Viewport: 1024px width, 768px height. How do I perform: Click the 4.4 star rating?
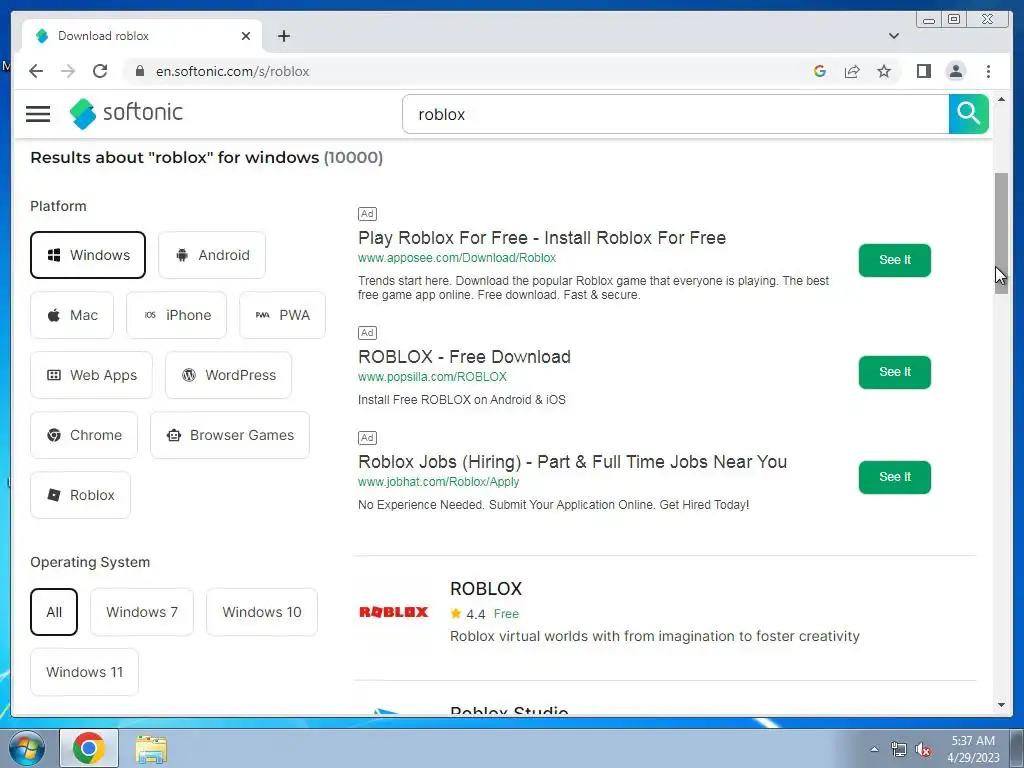tap(468, 614)
